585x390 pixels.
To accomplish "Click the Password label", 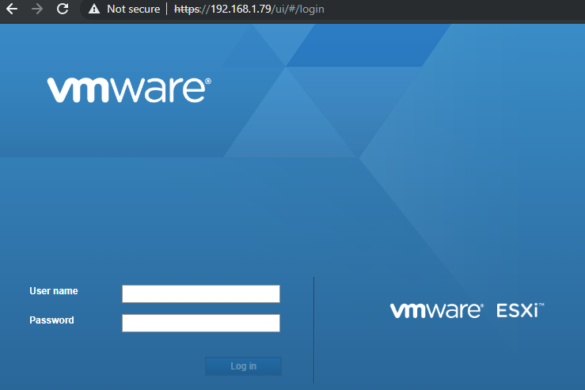I will (52, 320).
